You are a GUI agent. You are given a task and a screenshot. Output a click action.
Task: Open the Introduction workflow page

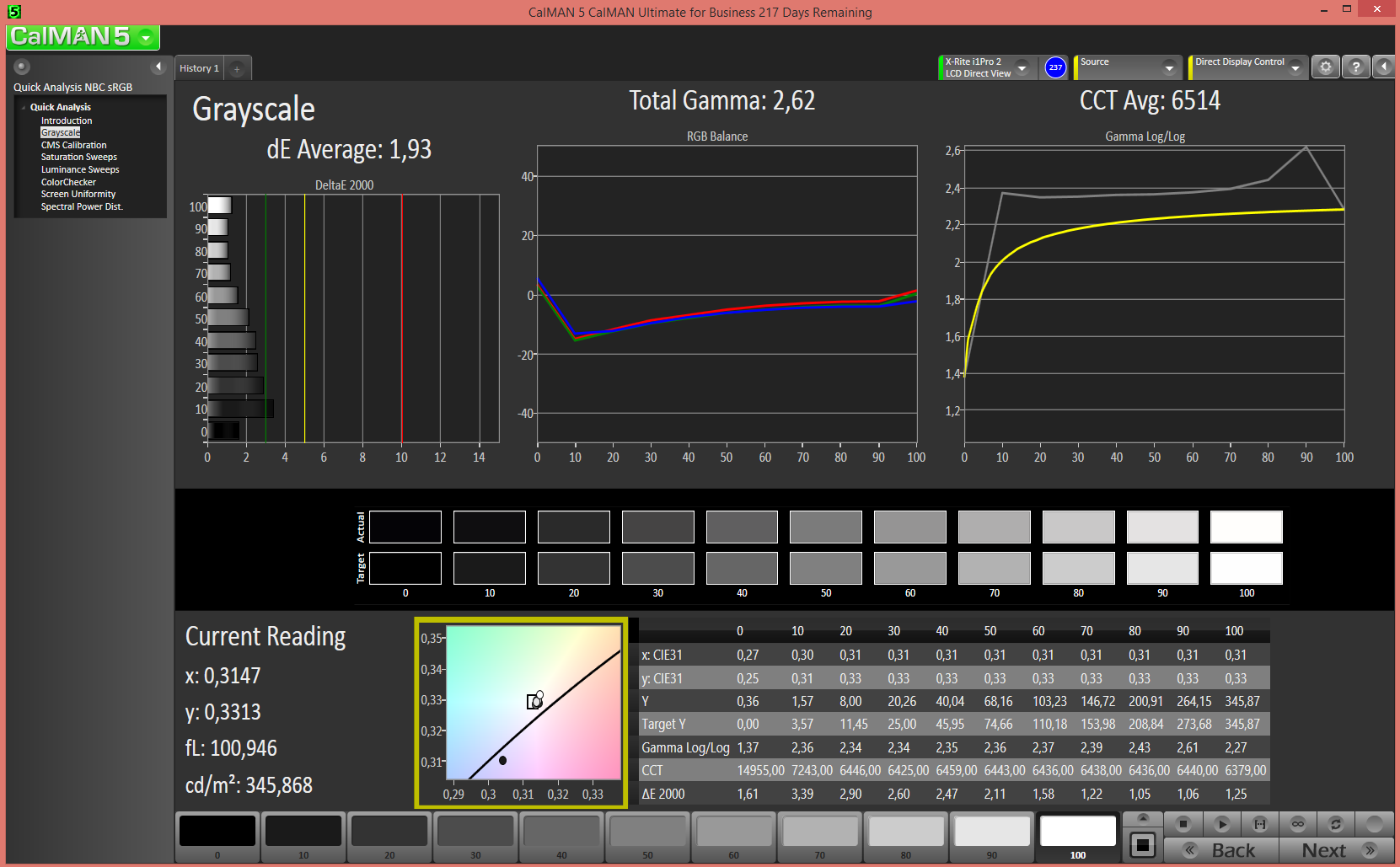(x=67, y=120)
